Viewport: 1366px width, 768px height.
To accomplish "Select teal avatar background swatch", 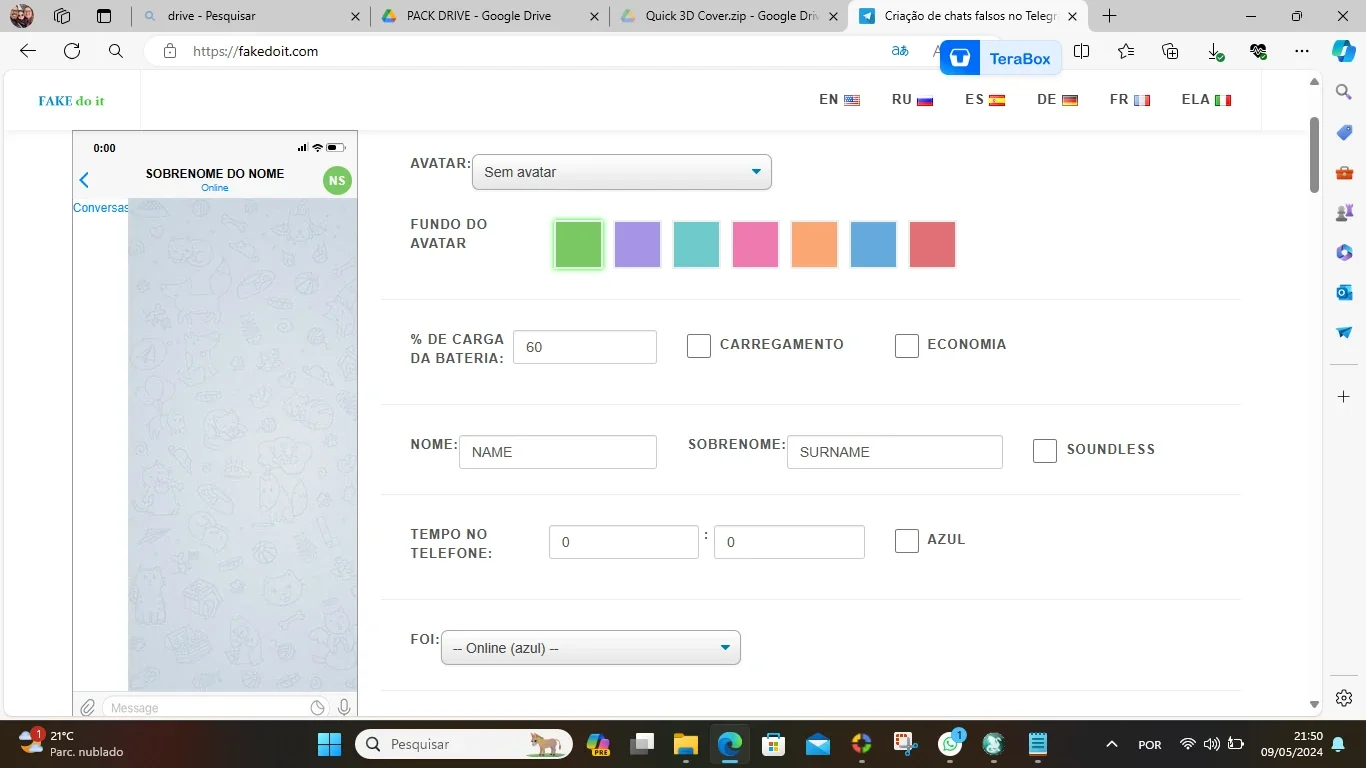I will click(697, 245).
